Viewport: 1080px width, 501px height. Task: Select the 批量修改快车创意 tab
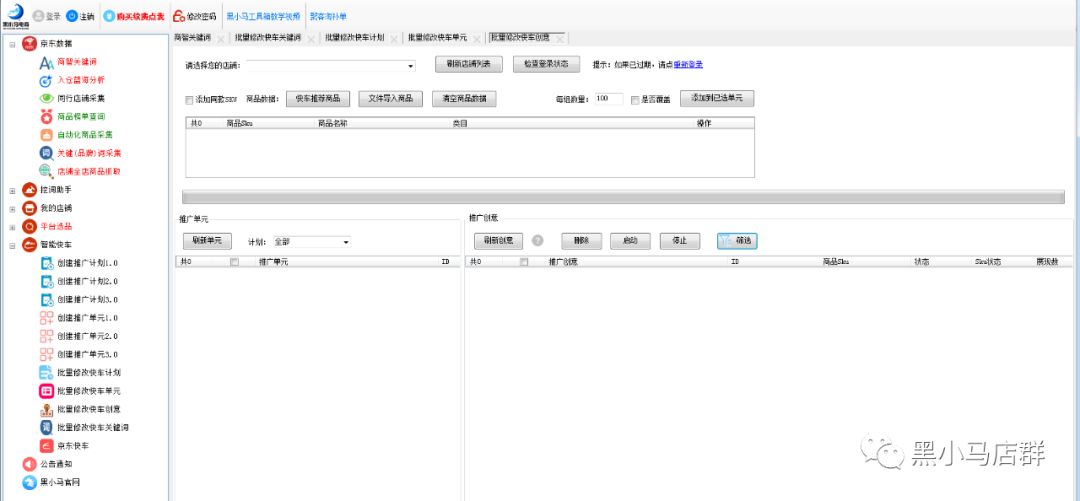(x=520, y=37)
